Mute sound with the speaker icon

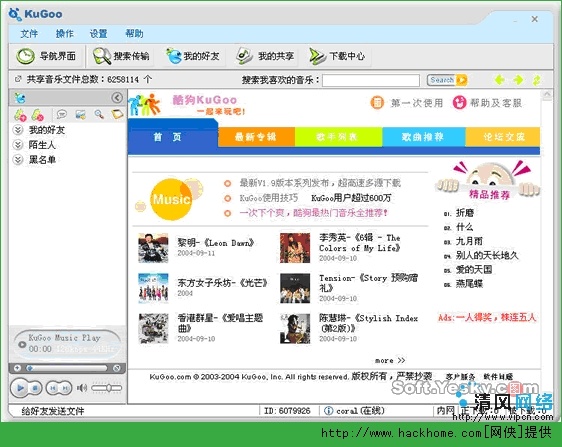pos(82,388)
